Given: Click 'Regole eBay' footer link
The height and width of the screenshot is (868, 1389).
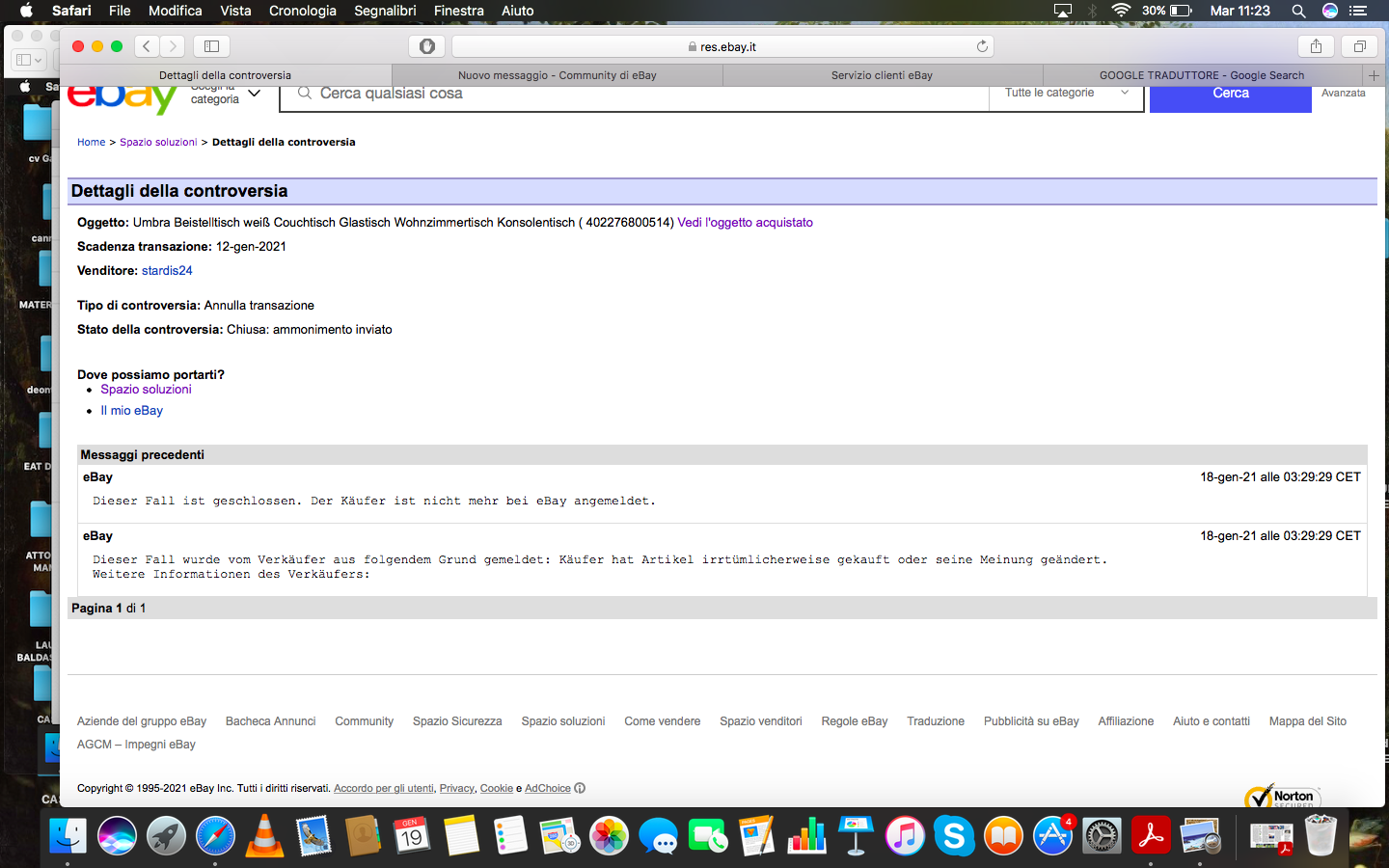Looking at the screenshot, I should [854, 721].
